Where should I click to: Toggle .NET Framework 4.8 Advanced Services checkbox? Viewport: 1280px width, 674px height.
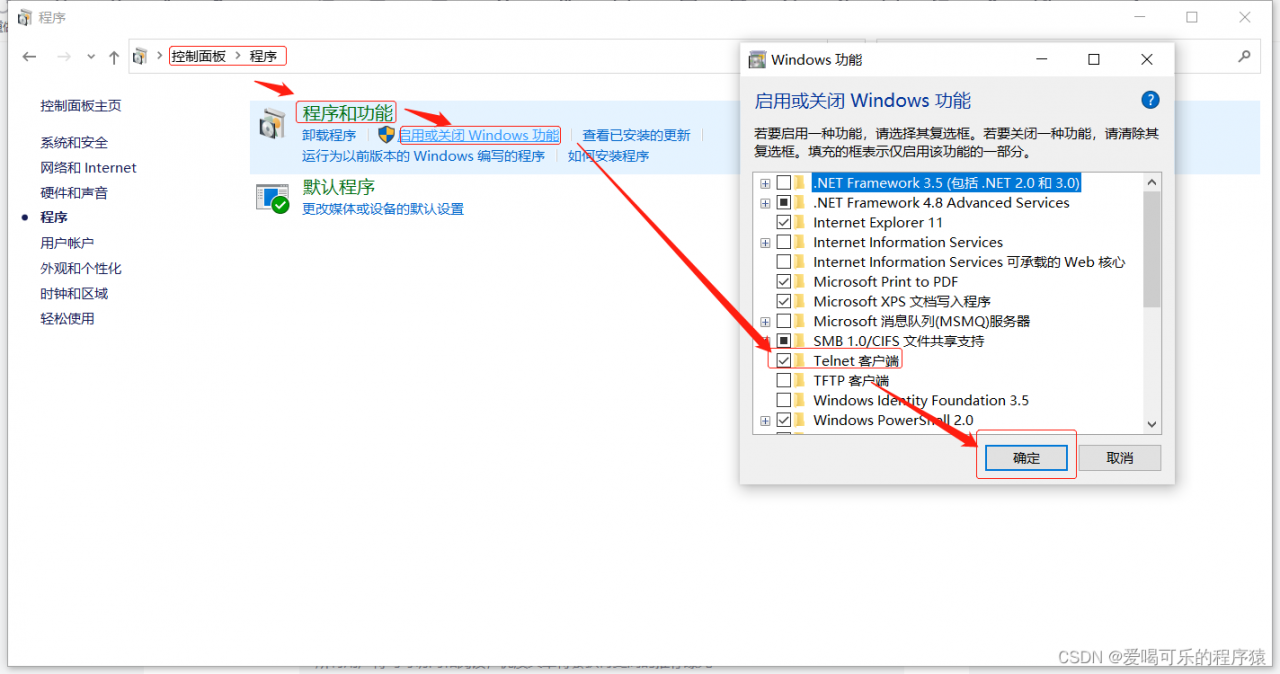(x=784, y=203)
